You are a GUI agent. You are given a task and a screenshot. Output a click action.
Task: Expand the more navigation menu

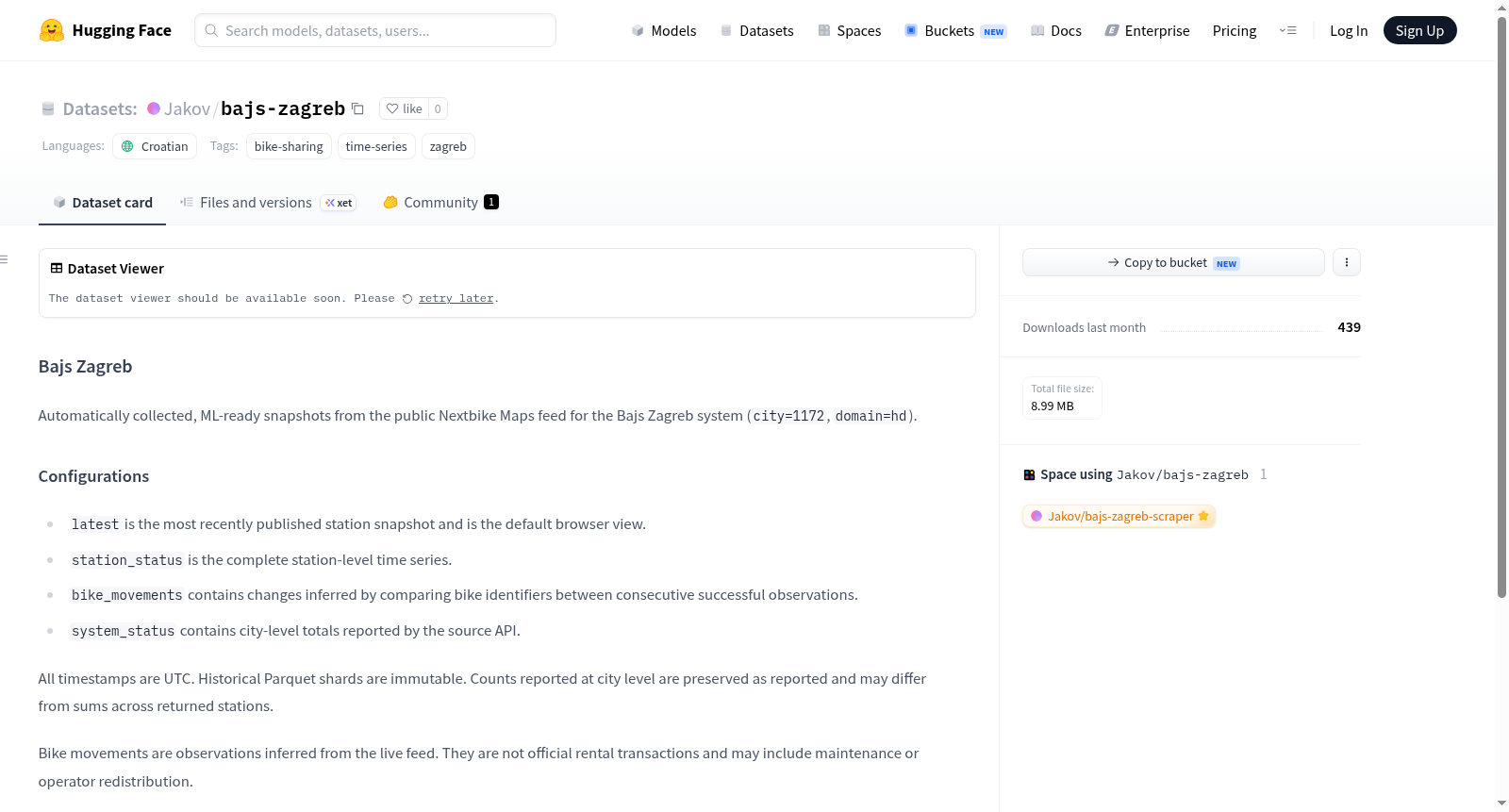(x=1287, y=30)
